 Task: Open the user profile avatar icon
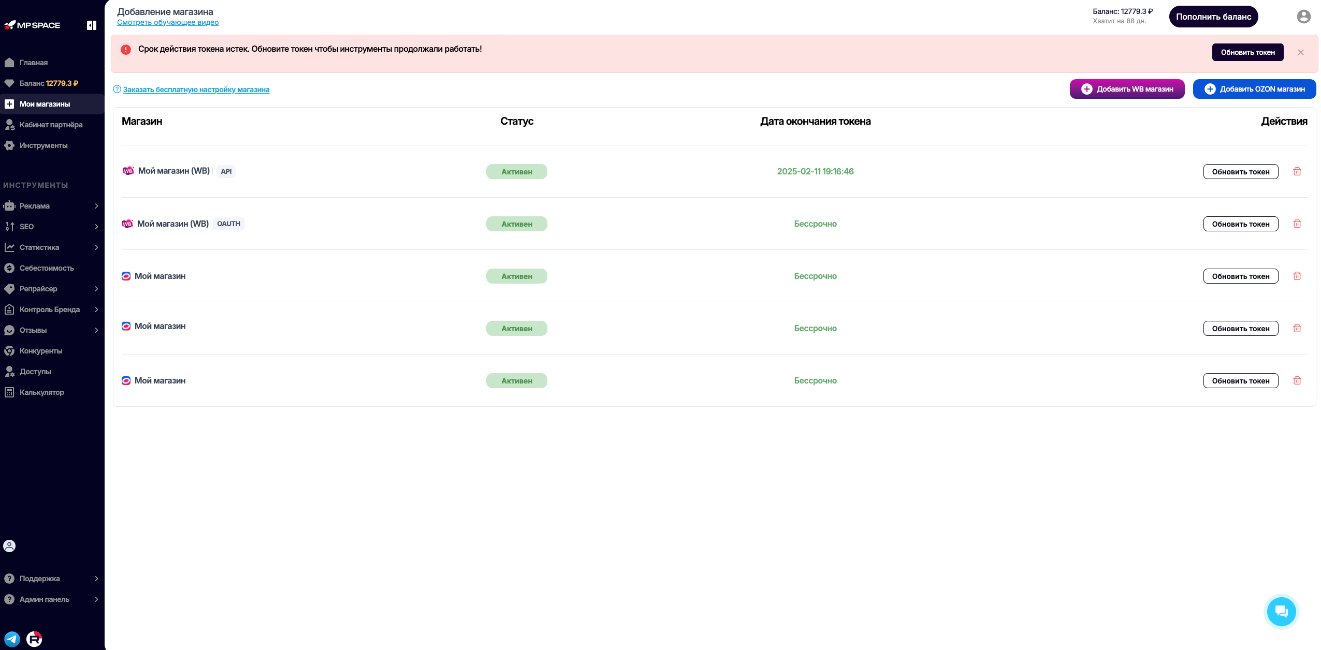point(1303,16)
